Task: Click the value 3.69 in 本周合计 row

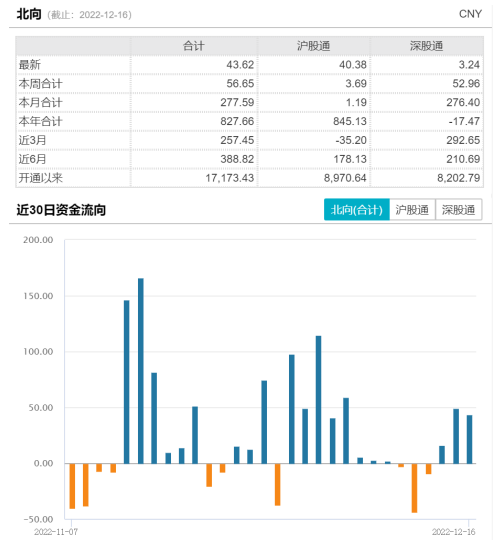Action: pyautogui.click(x=356, y=84)
